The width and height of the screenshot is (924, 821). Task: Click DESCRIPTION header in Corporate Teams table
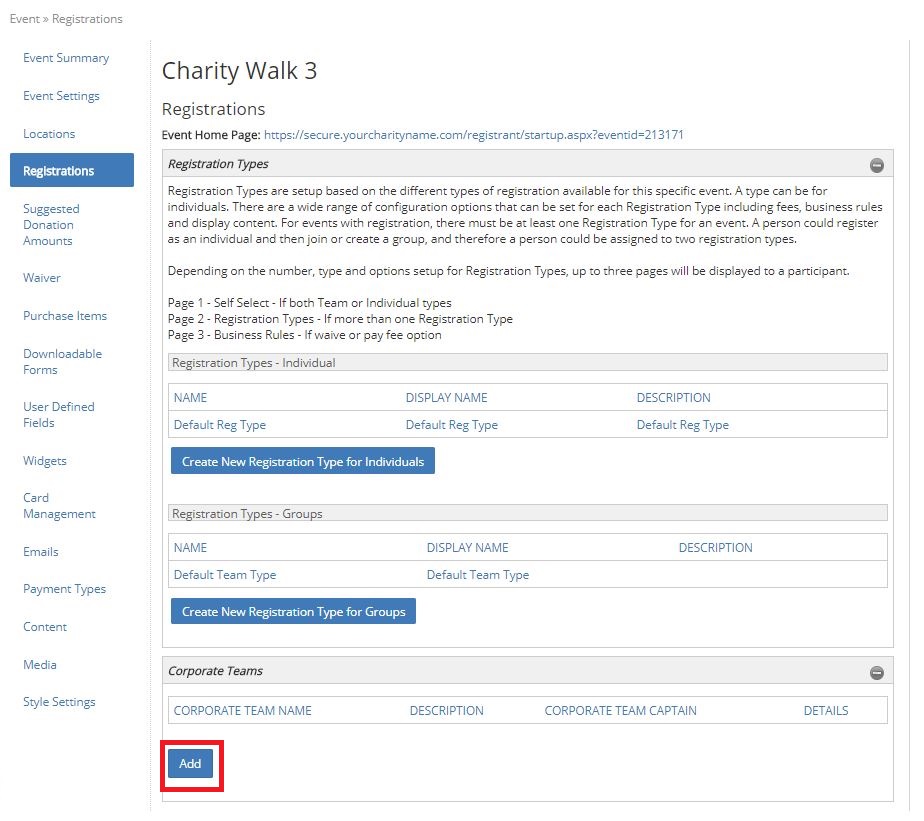coord(447,711)
